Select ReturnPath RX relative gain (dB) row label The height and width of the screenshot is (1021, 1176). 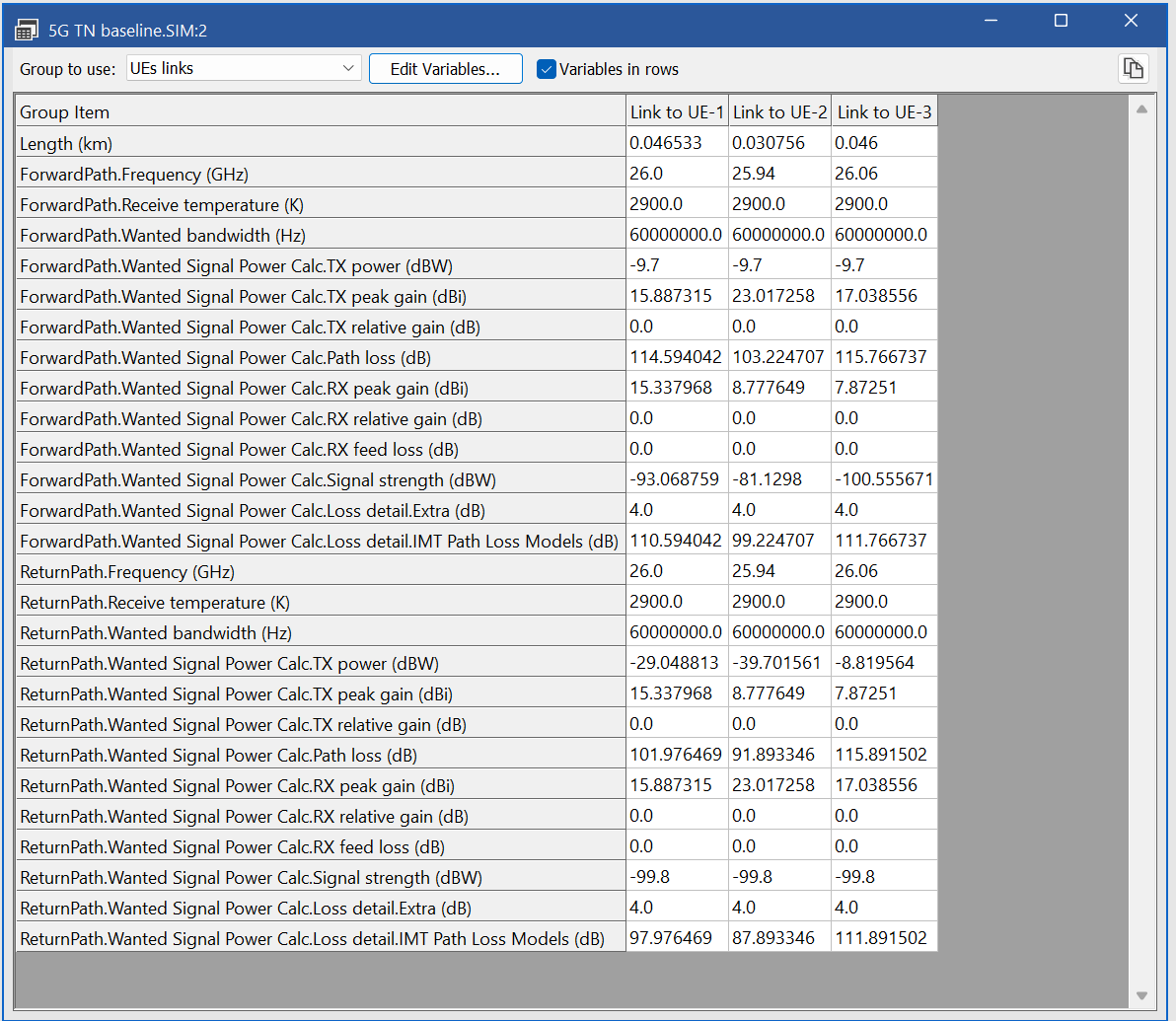(x=321, y=817)
